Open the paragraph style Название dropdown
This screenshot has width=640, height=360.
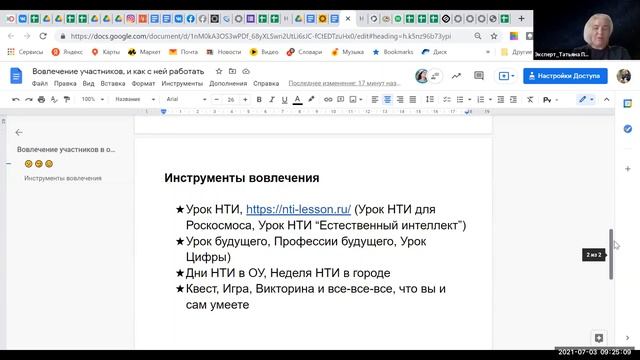135,99
